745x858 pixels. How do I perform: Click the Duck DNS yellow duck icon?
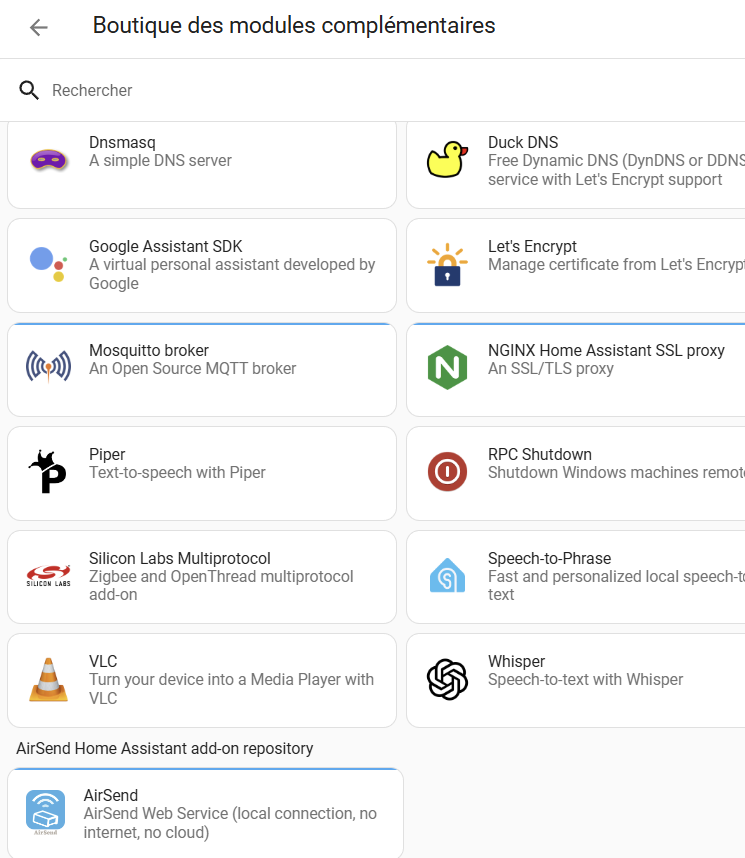click(x=447, y=159)
